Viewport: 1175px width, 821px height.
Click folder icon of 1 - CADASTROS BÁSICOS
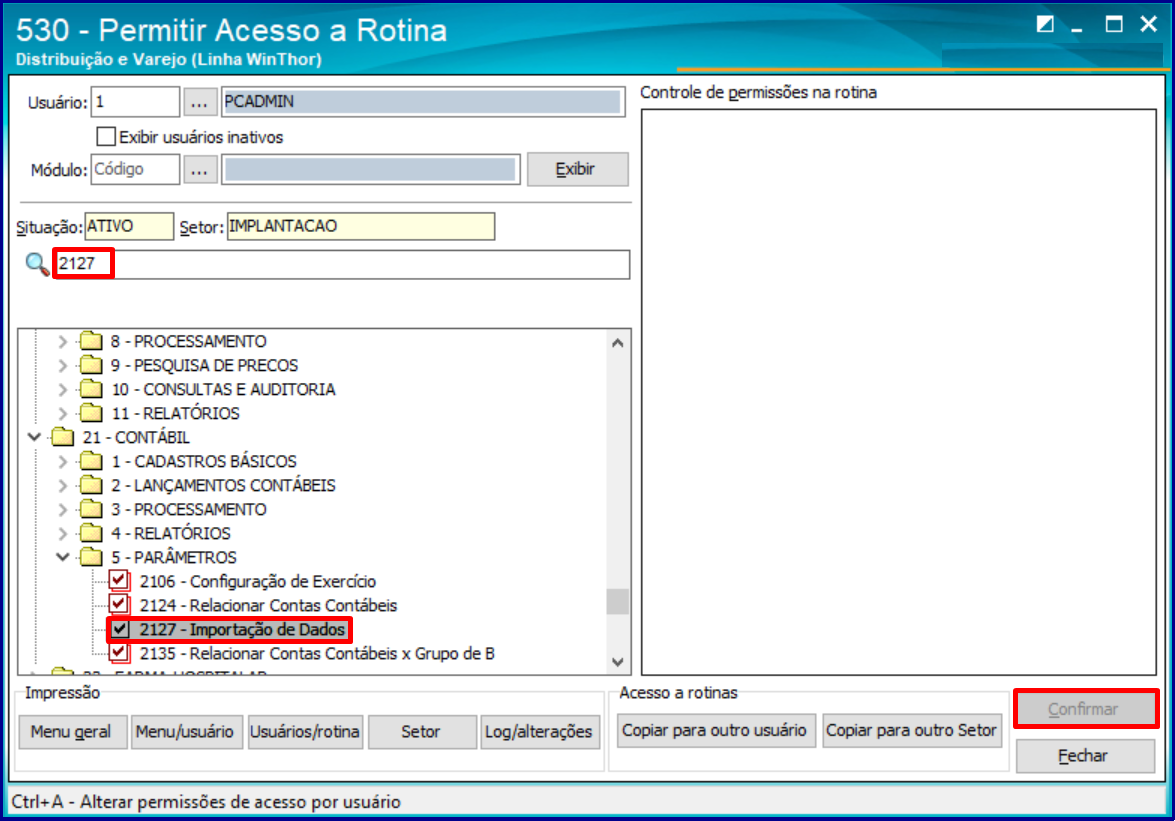coord(91,461)
